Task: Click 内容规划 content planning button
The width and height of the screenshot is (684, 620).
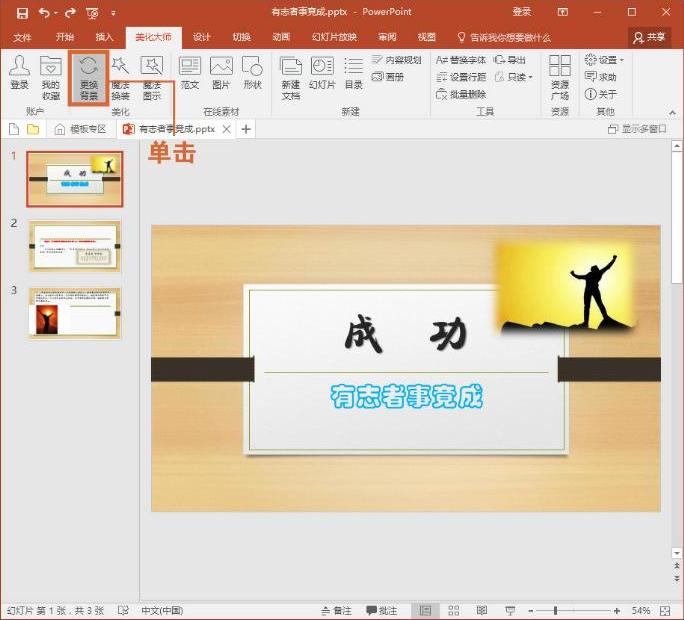Action: [397, 60]
